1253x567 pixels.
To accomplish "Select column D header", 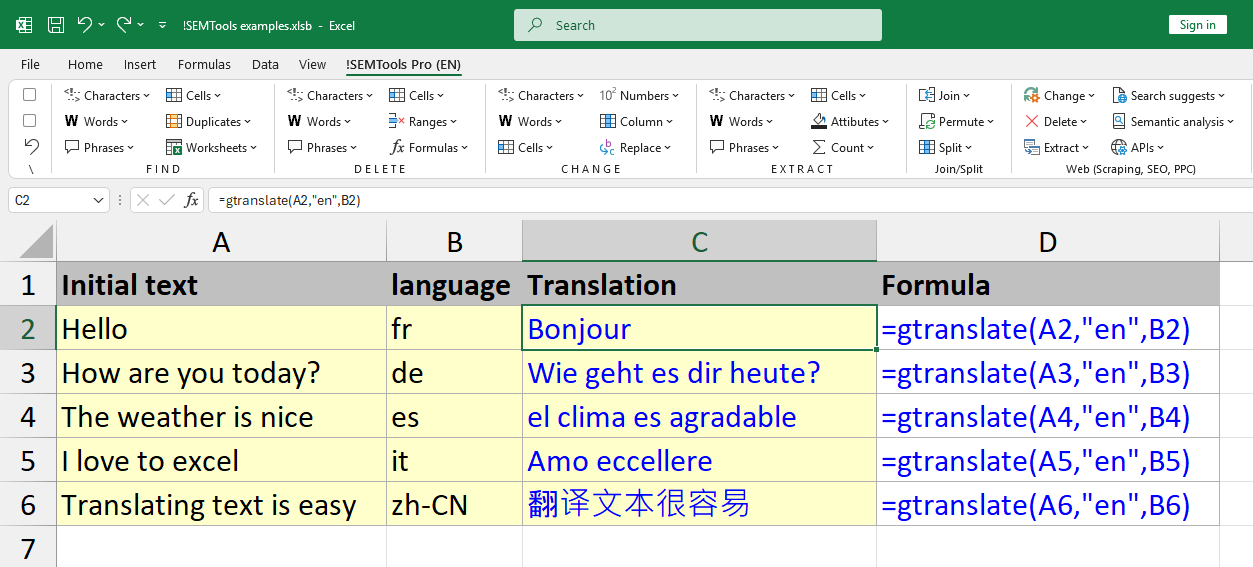I will coord(1047,241).
